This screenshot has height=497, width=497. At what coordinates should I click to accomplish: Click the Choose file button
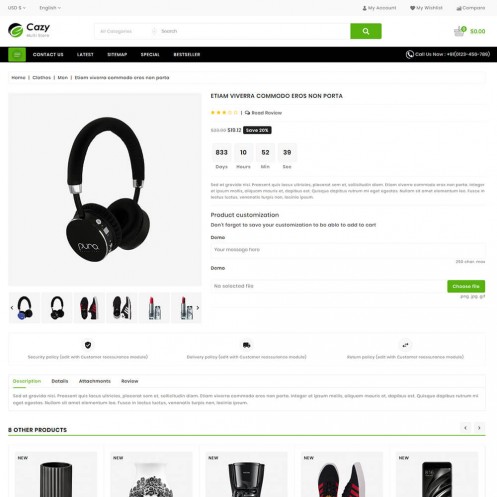point(466,286)
